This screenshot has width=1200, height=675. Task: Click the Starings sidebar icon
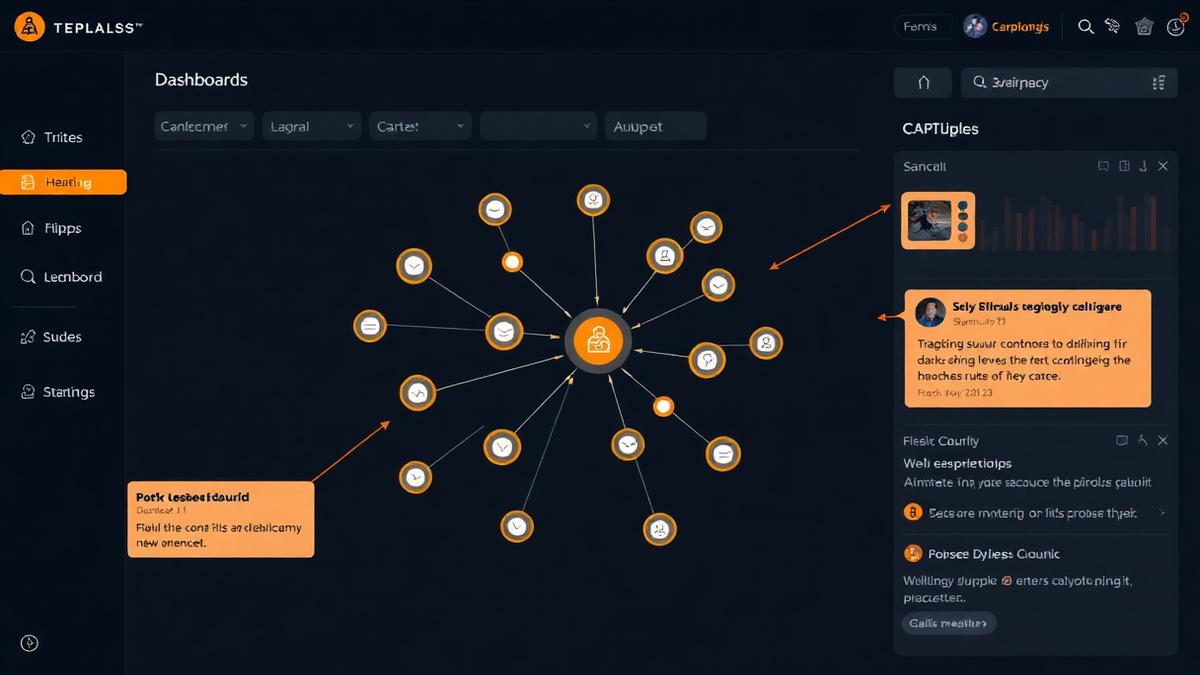coord(28,392)
